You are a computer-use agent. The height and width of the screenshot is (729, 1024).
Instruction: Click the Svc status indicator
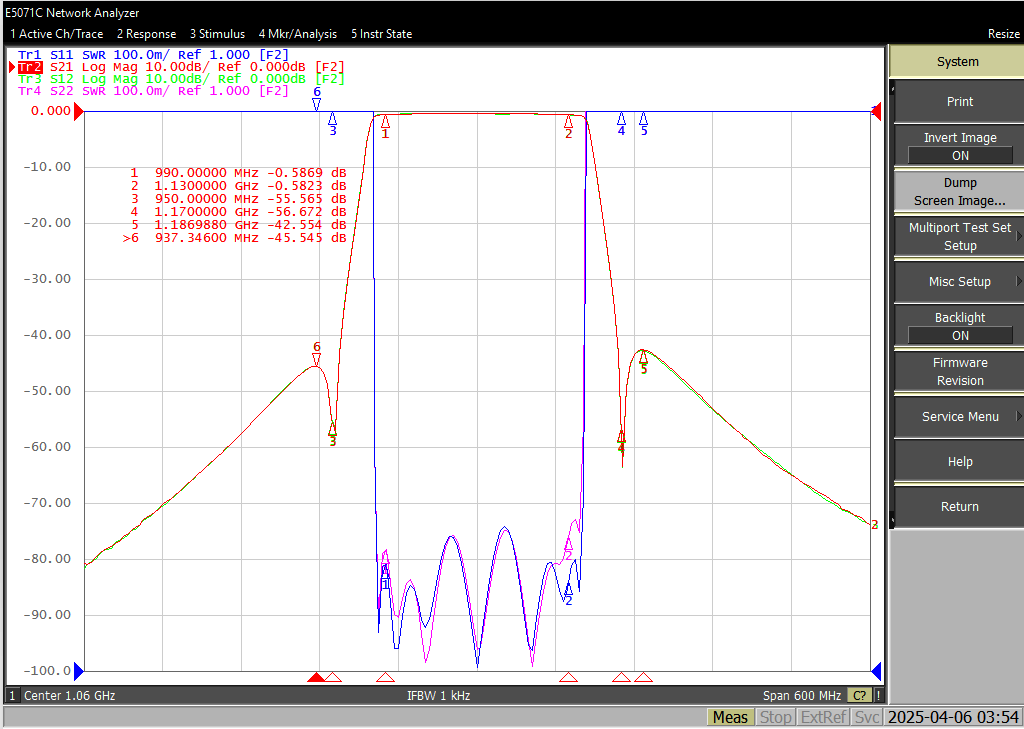pyautogui.click(x=867, y=717)
